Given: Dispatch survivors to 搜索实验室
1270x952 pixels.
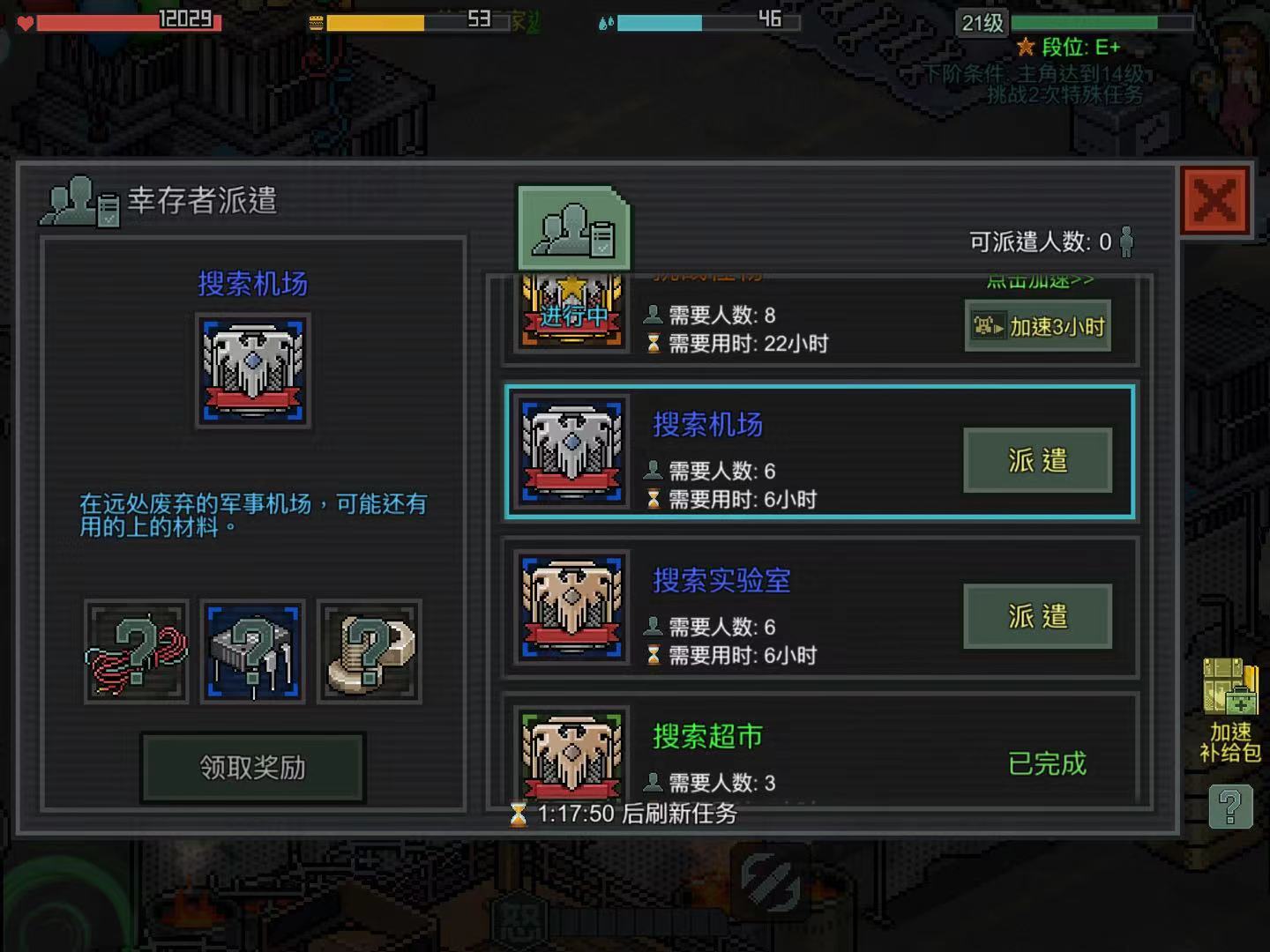Looking at the screenshot, I should 1038,616.
